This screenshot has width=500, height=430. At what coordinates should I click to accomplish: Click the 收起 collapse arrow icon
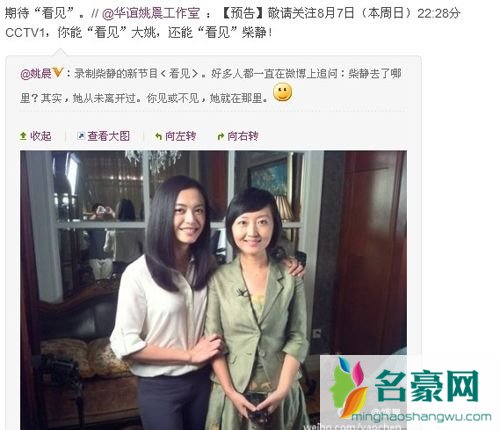23,136
